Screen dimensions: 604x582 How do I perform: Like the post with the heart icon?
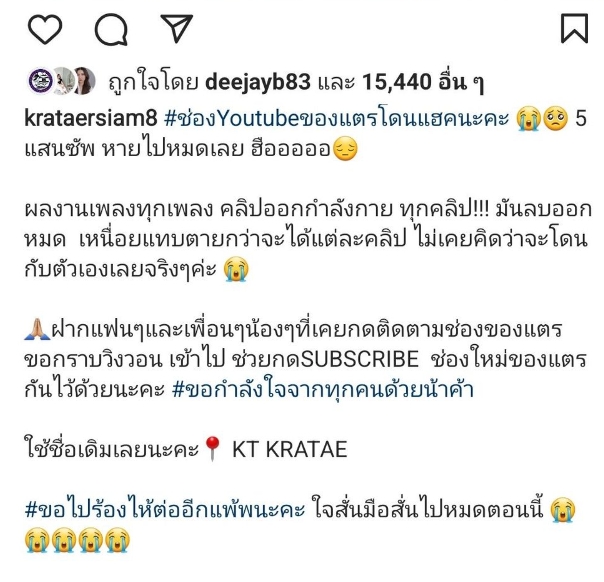(45, 29)
